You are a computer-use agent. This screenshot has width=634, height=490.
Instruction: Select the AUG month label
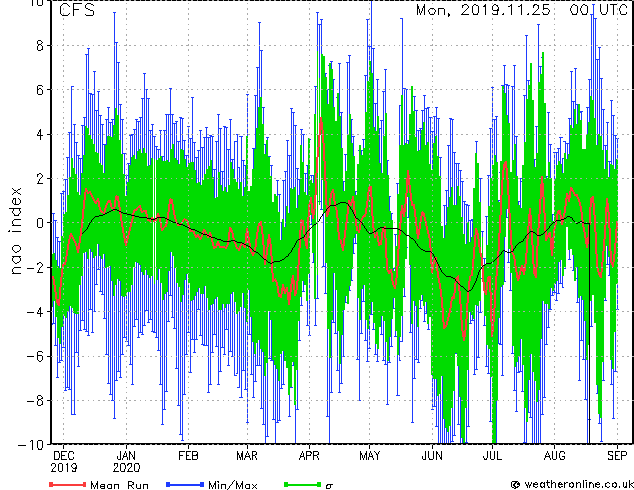(x=554, y=456)
